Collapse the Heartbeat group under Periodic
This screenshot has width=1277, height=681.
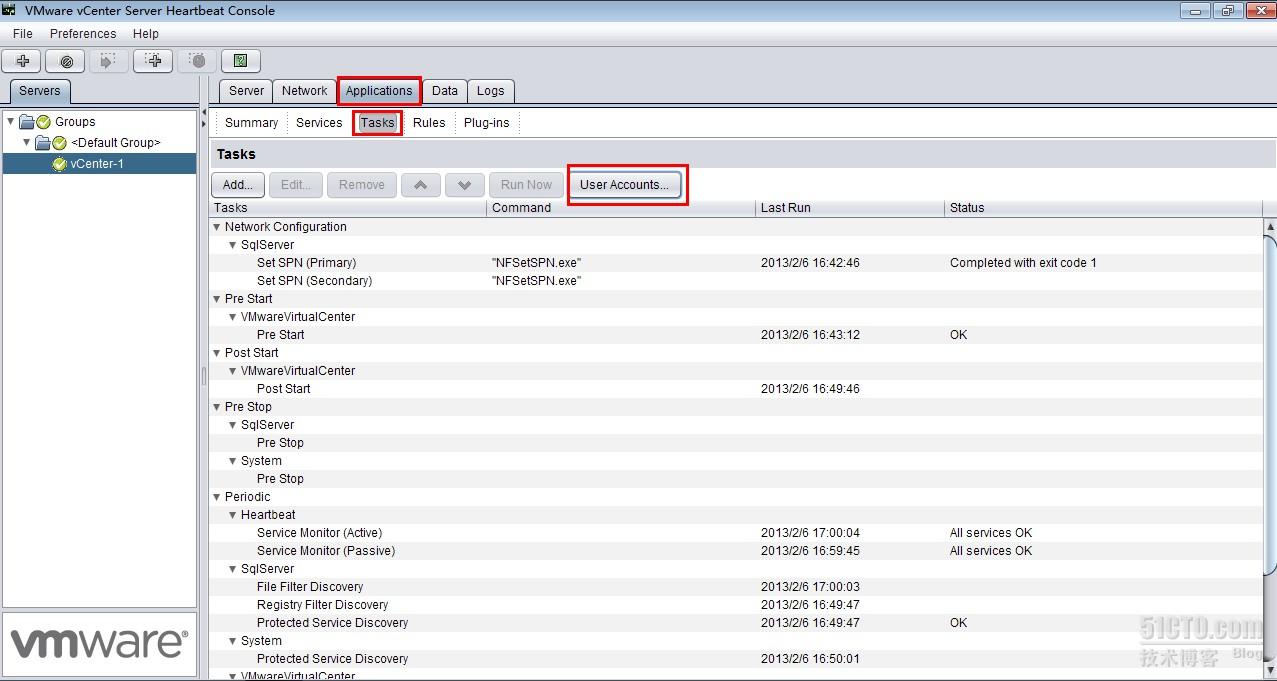(233, 515)
